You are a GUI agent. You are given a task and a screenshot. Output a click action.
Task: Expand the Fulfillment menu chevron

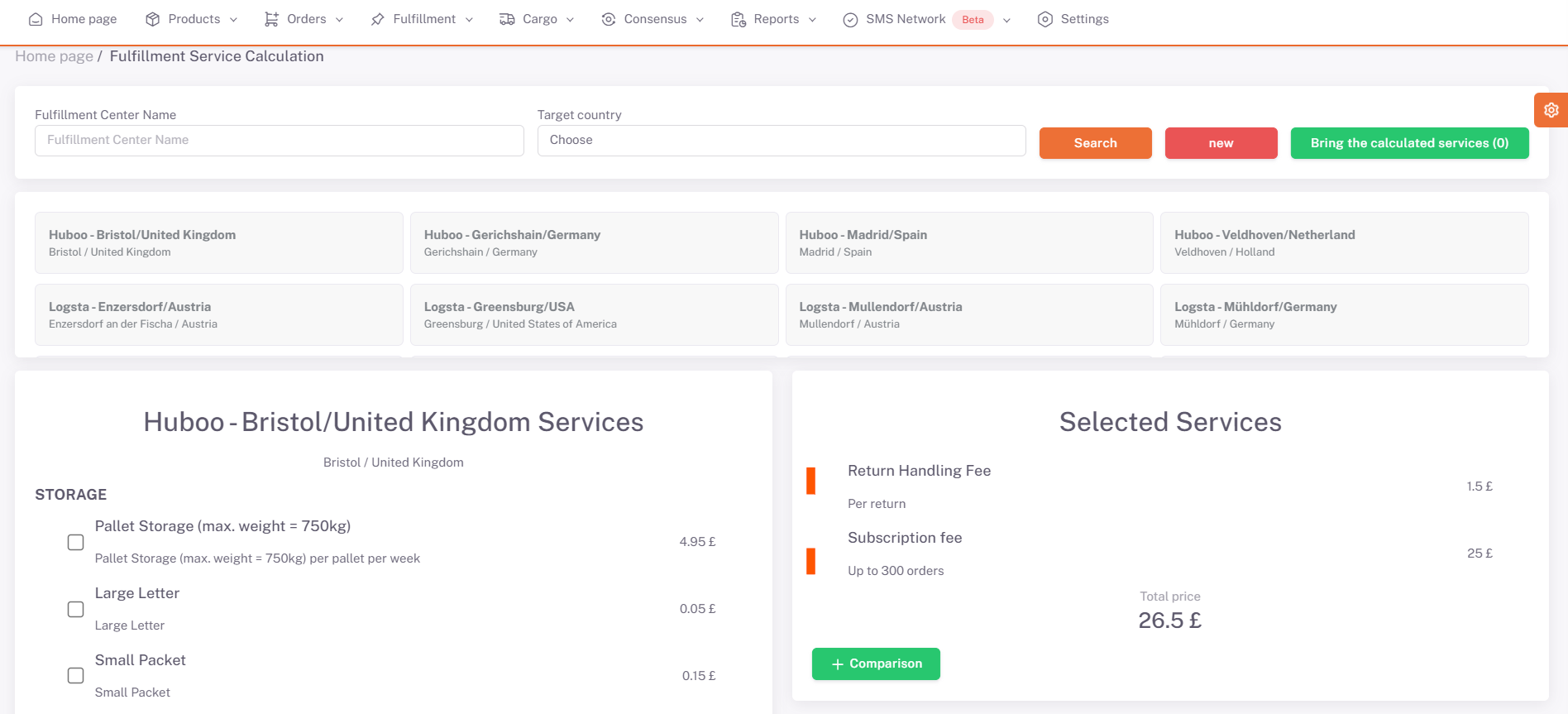[469, 20]
